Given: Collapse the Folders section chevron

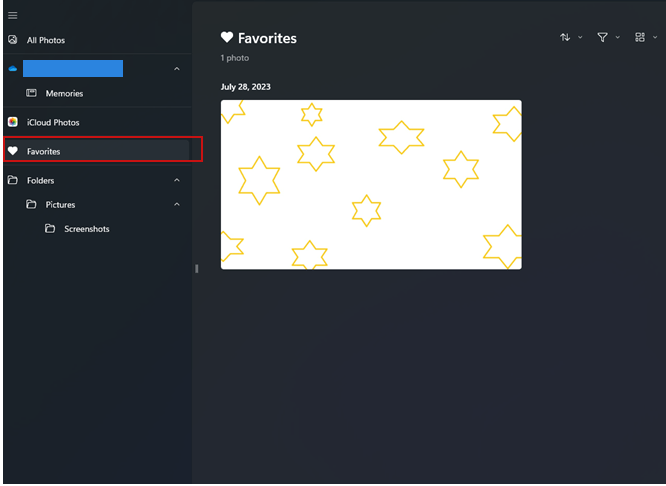Looking at the screenshot, I should pos(177,180).
